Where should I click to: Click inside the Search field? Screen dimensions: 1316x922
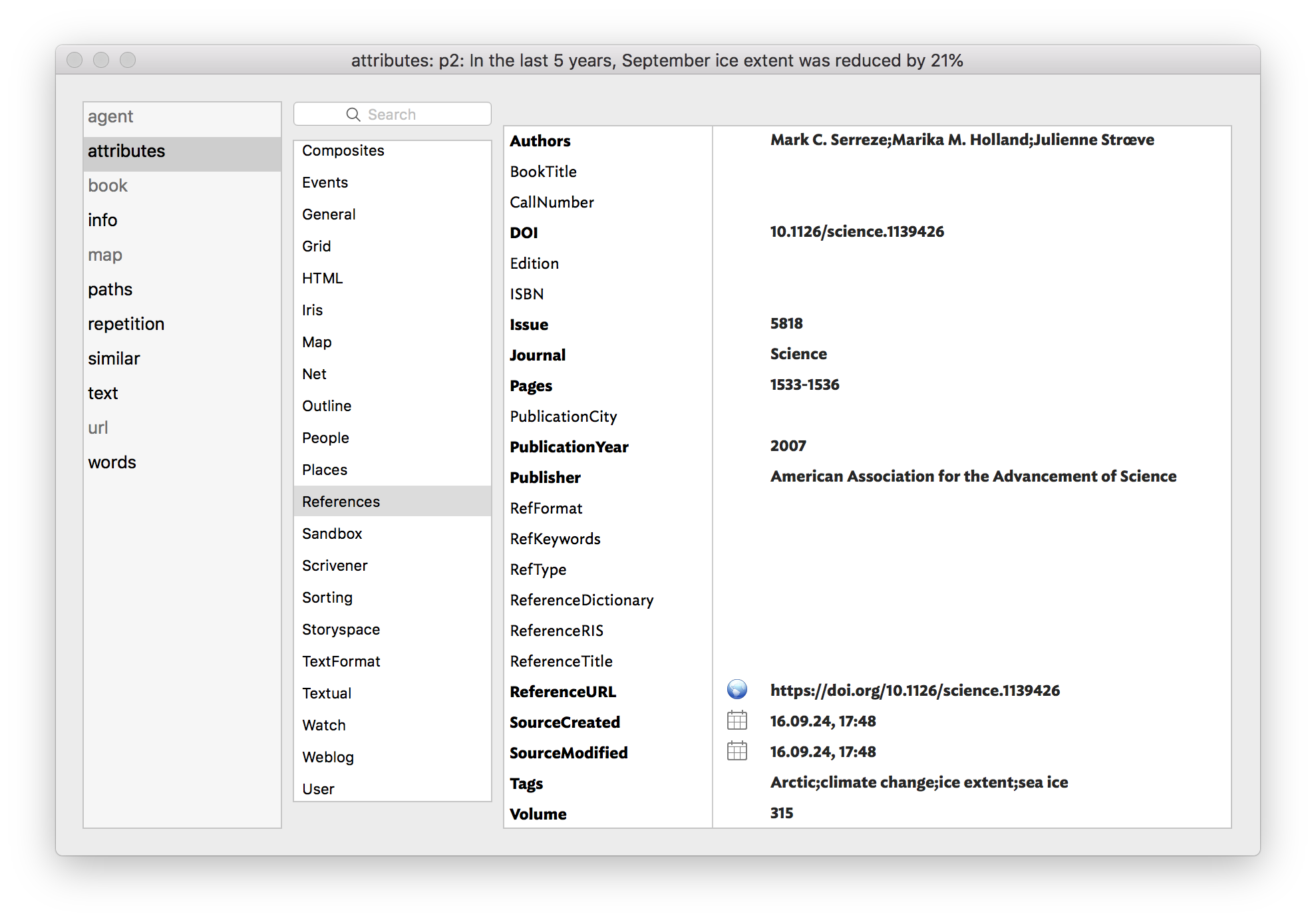[412, 114]
